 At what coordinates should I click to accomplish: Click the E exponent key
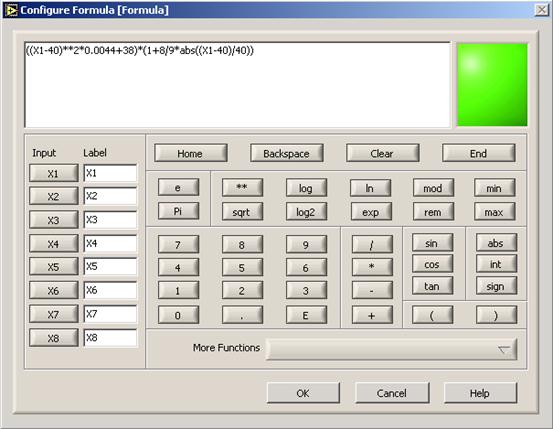306,315
